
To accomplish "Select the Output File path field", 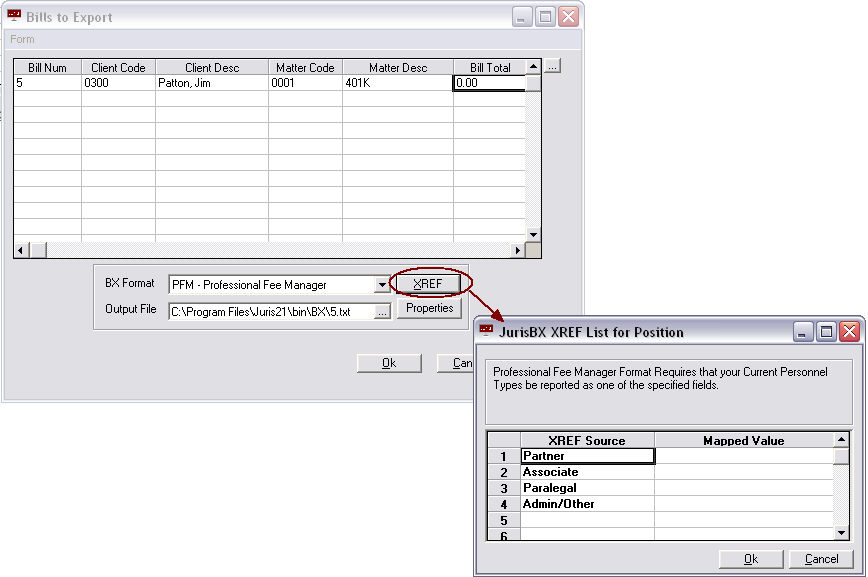I will pos(270,312).
